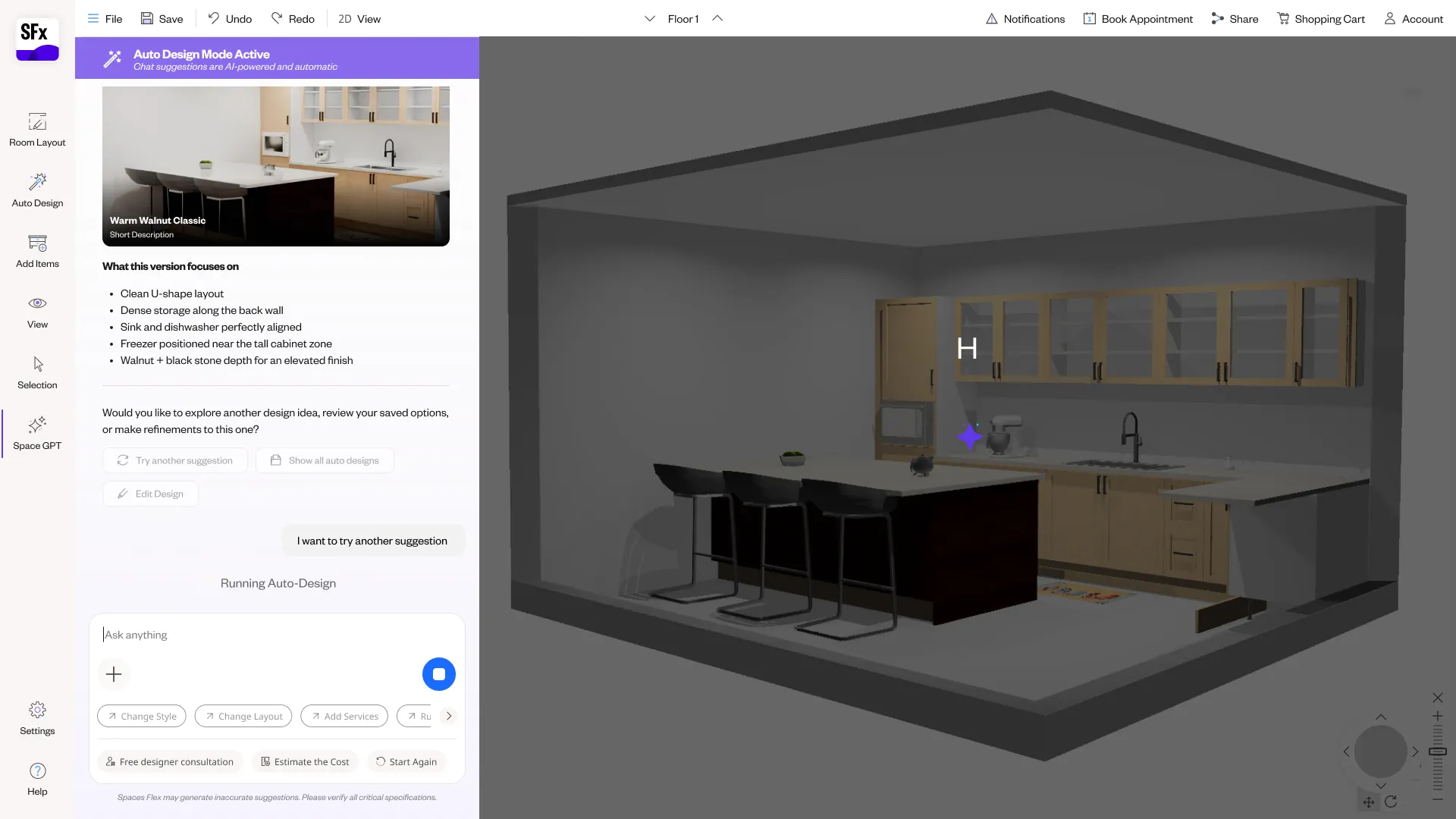Expand the floor selector down chevron

pyautogui.click(x=650, y=18)
